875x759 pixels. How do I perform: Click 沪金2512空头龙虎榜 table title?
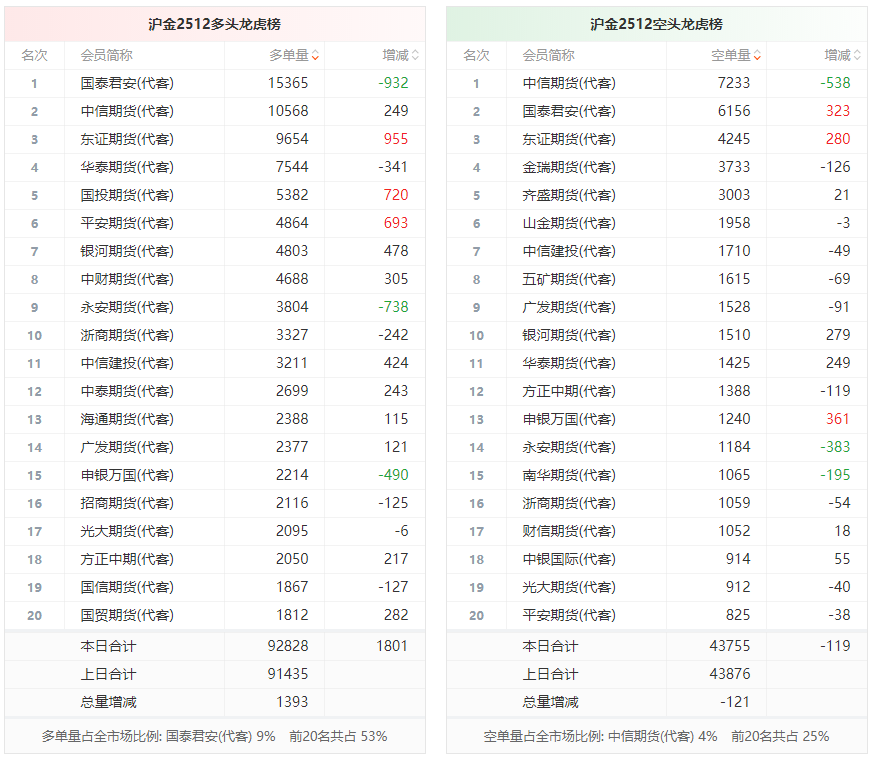coord(656,24)
